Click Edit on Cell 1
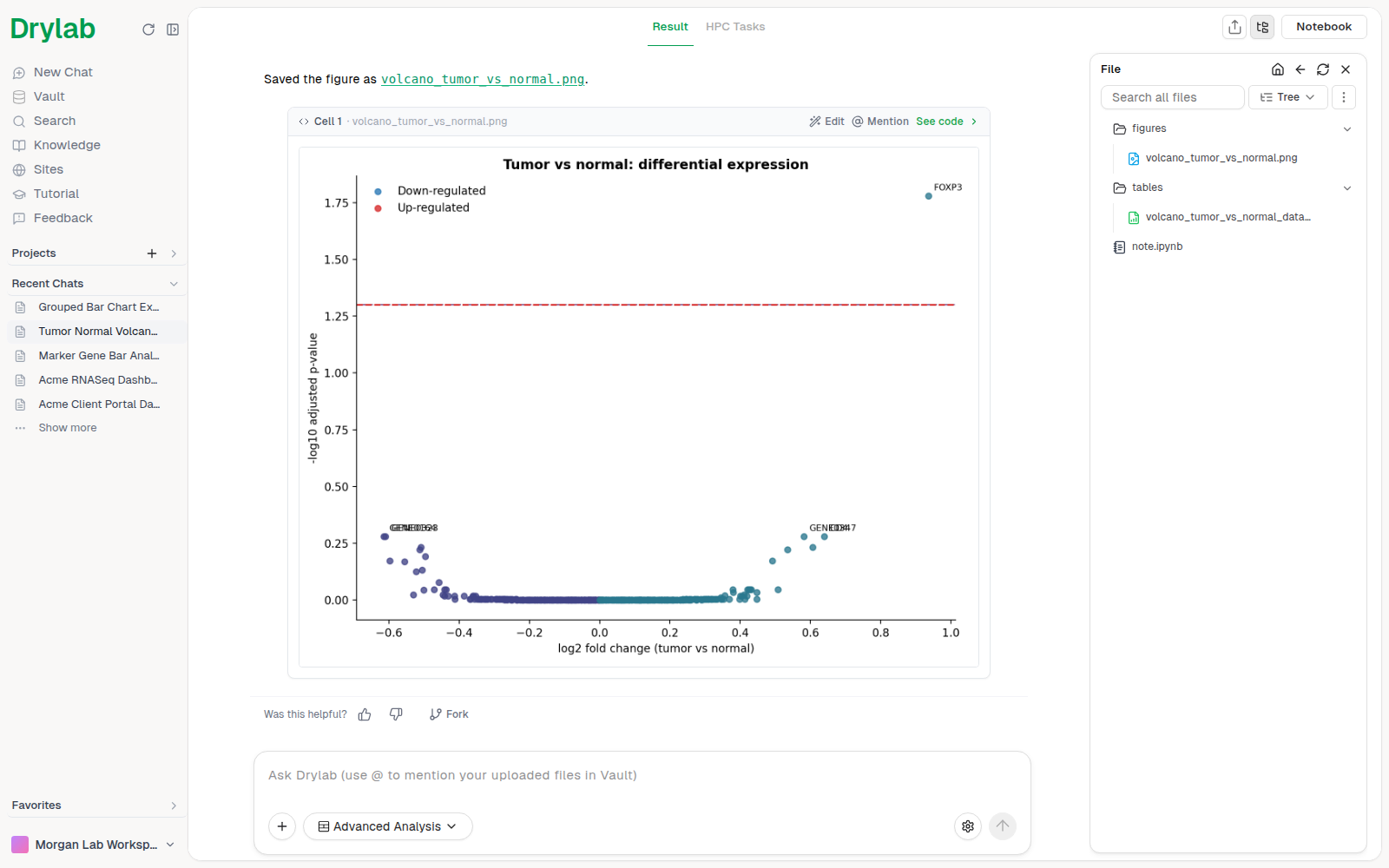This screenshot has height=868, width=1389. (826, 122)
